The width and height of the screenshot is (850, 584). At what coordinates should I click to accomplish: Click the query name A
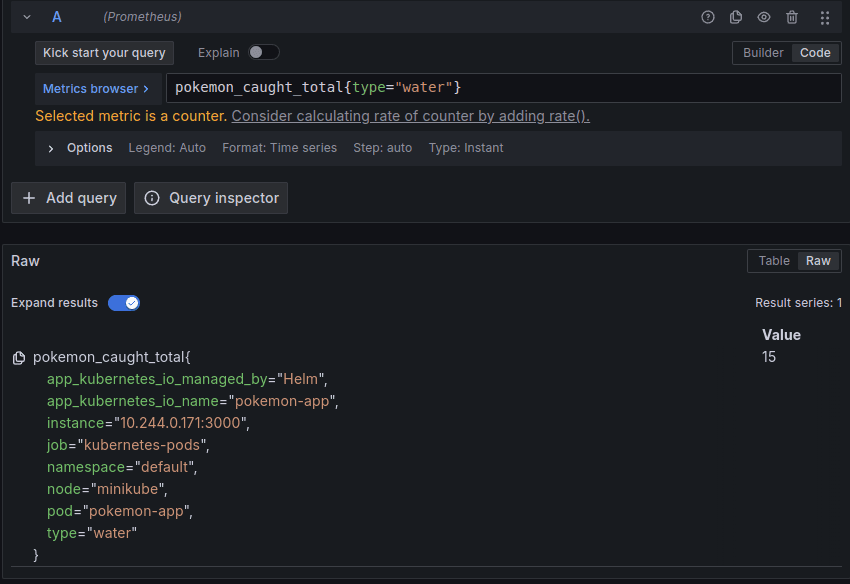[x=56, y=17]
